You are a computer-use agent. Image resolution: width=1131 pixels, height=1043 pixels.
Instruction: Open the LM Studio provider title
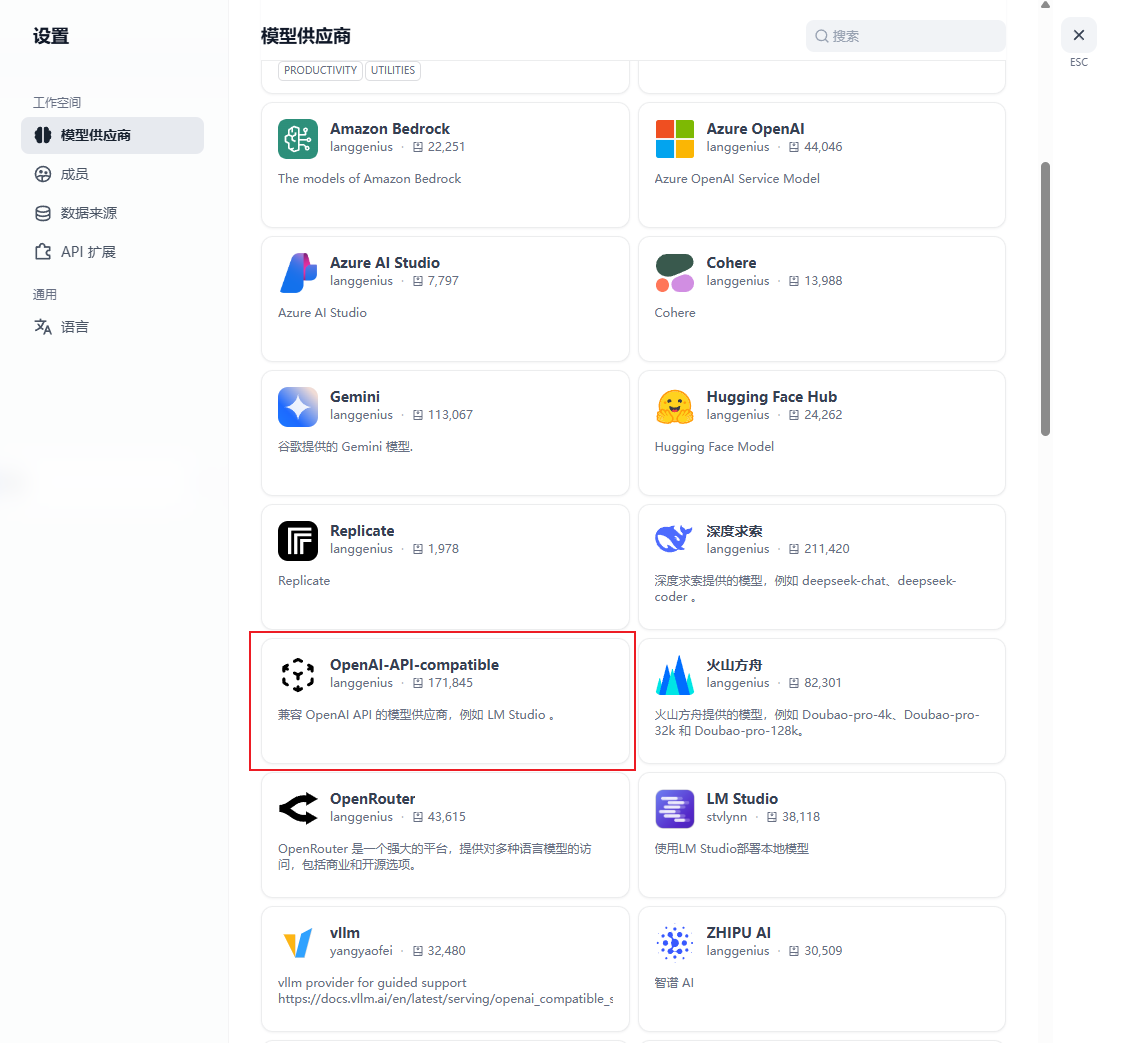[742, 798]
